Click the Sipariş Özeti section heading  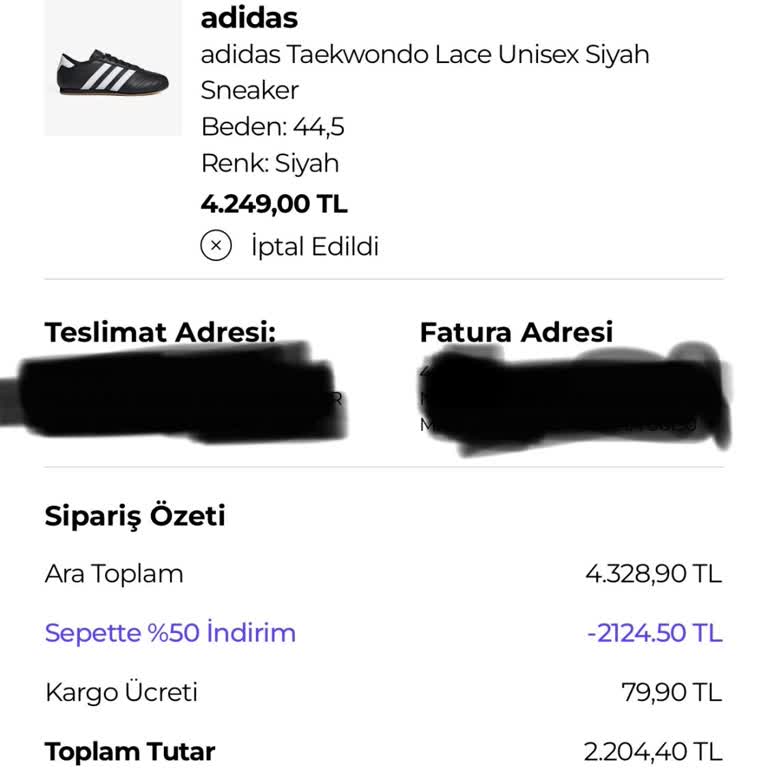click(x=135, y=516)
